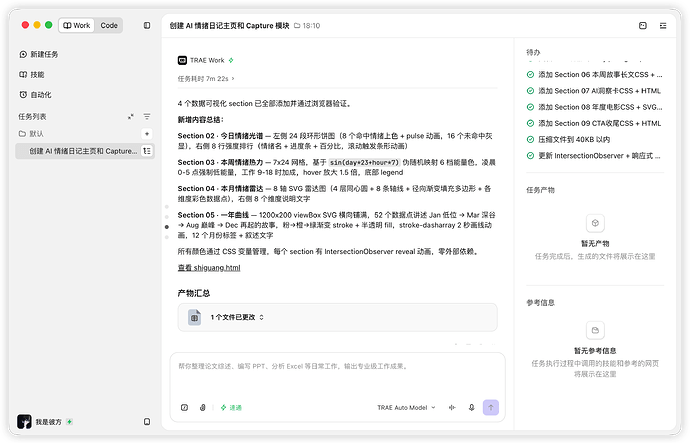Click the message input field
The height and width of the screenshot is (443, 690).
(x=337, y=374)
